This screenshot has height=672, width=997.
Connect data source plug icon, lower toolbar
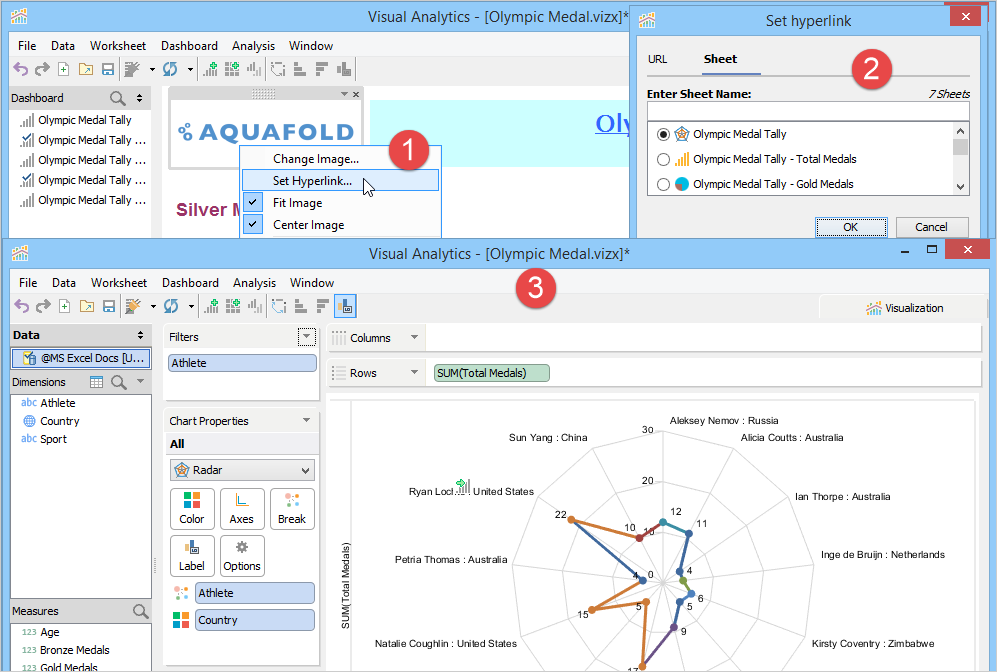pyautogui.click(x=133, y=306)
